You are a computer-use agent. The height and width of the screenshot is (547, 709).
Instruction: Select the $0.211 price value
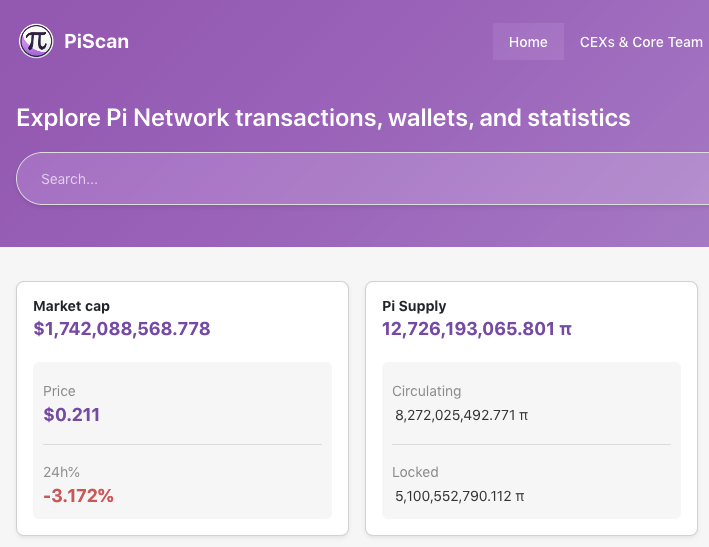[x=71, y=414]
